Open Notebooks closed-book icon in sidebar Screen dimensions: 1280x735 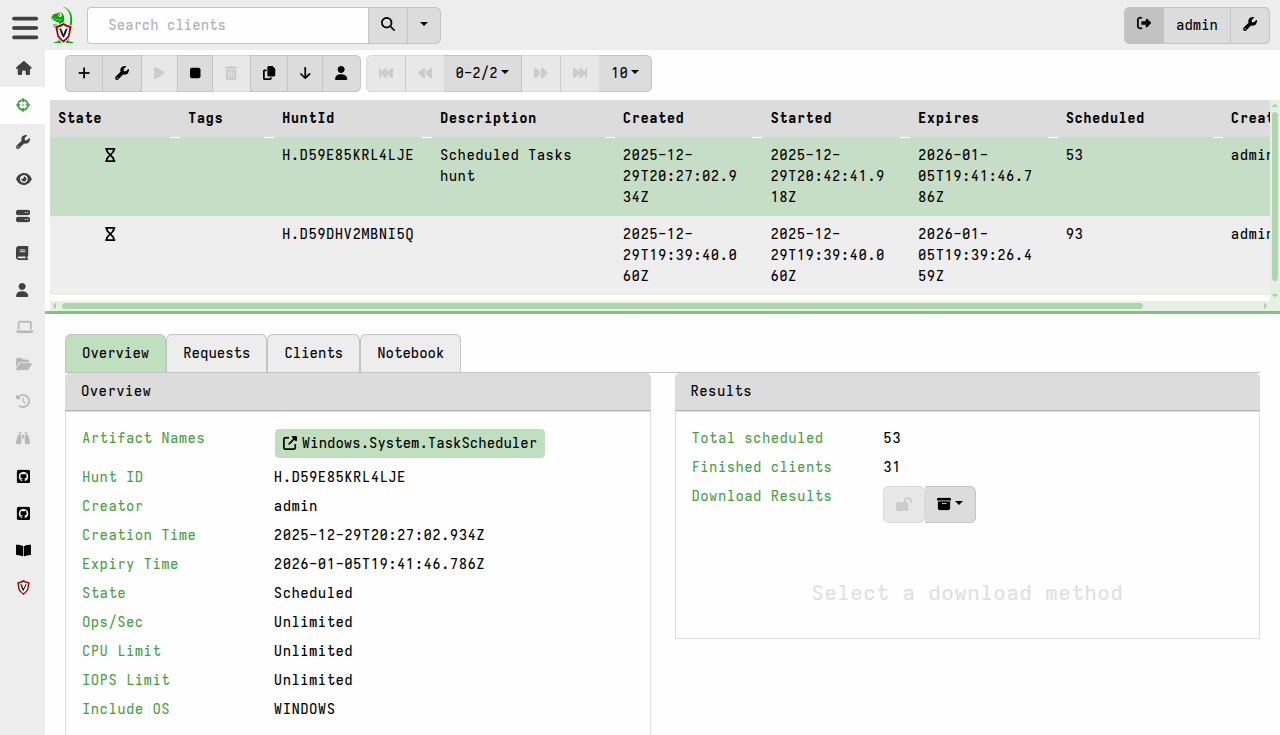[x=23, y=253]
